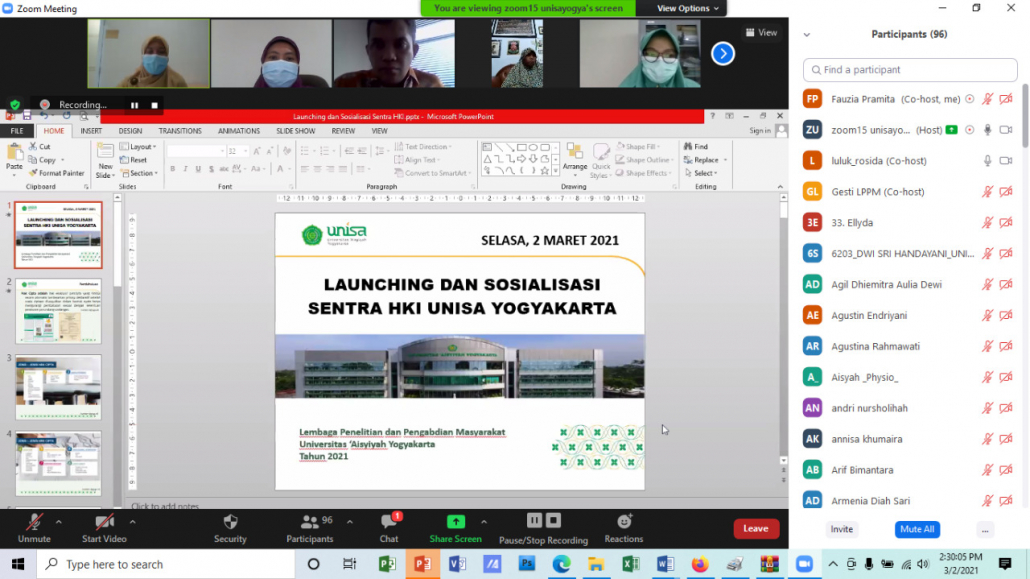Open the gallery View menu

[x=761, y=32]
